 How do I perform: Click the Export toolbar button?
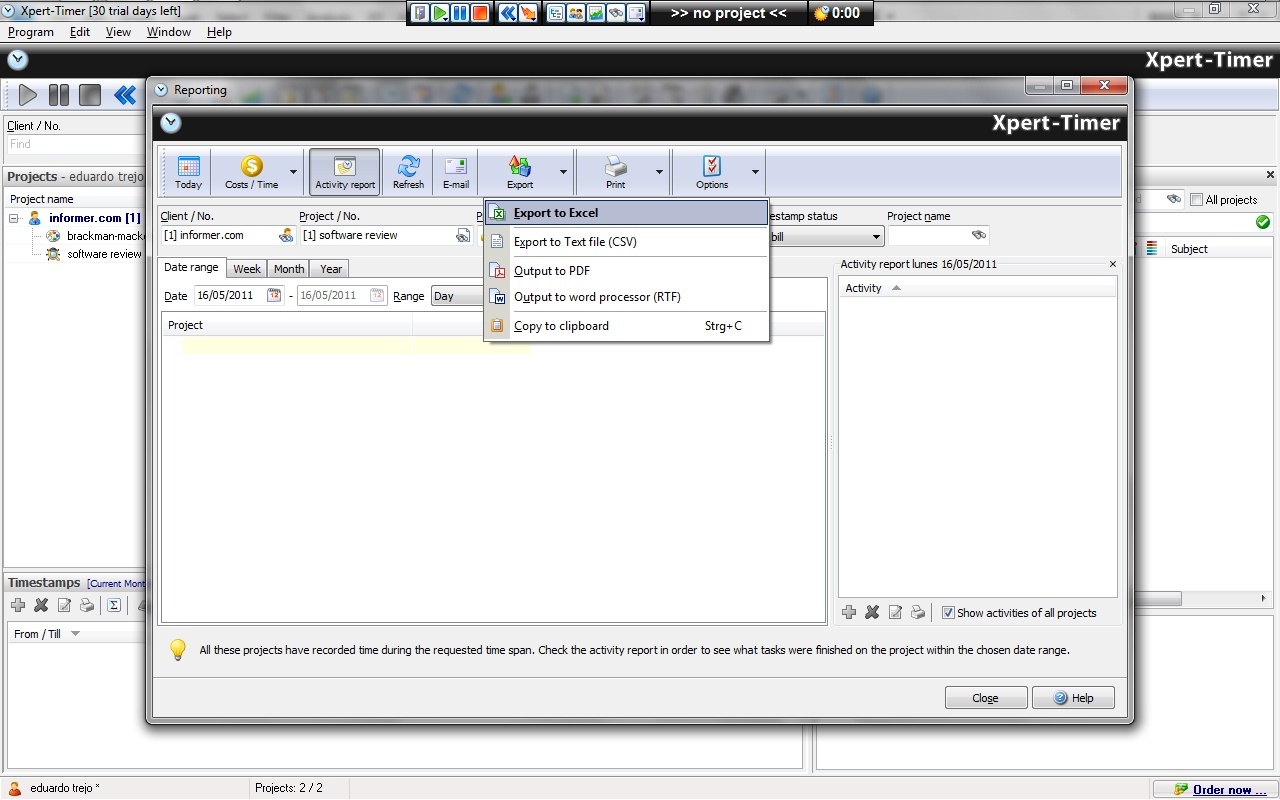pos(520,172)
